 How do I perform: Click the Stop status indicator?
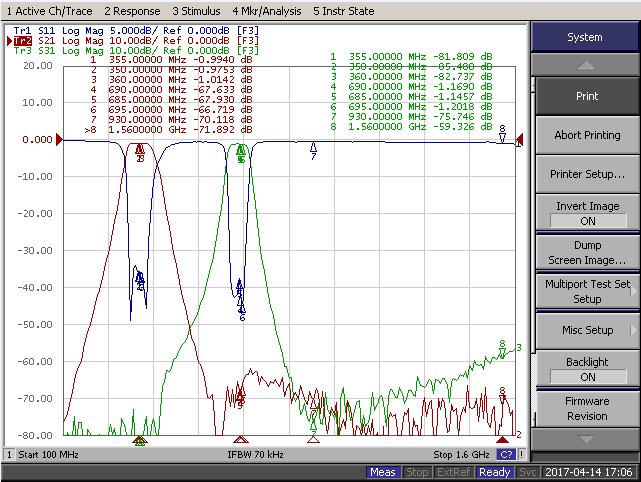(x=417, y=473)
